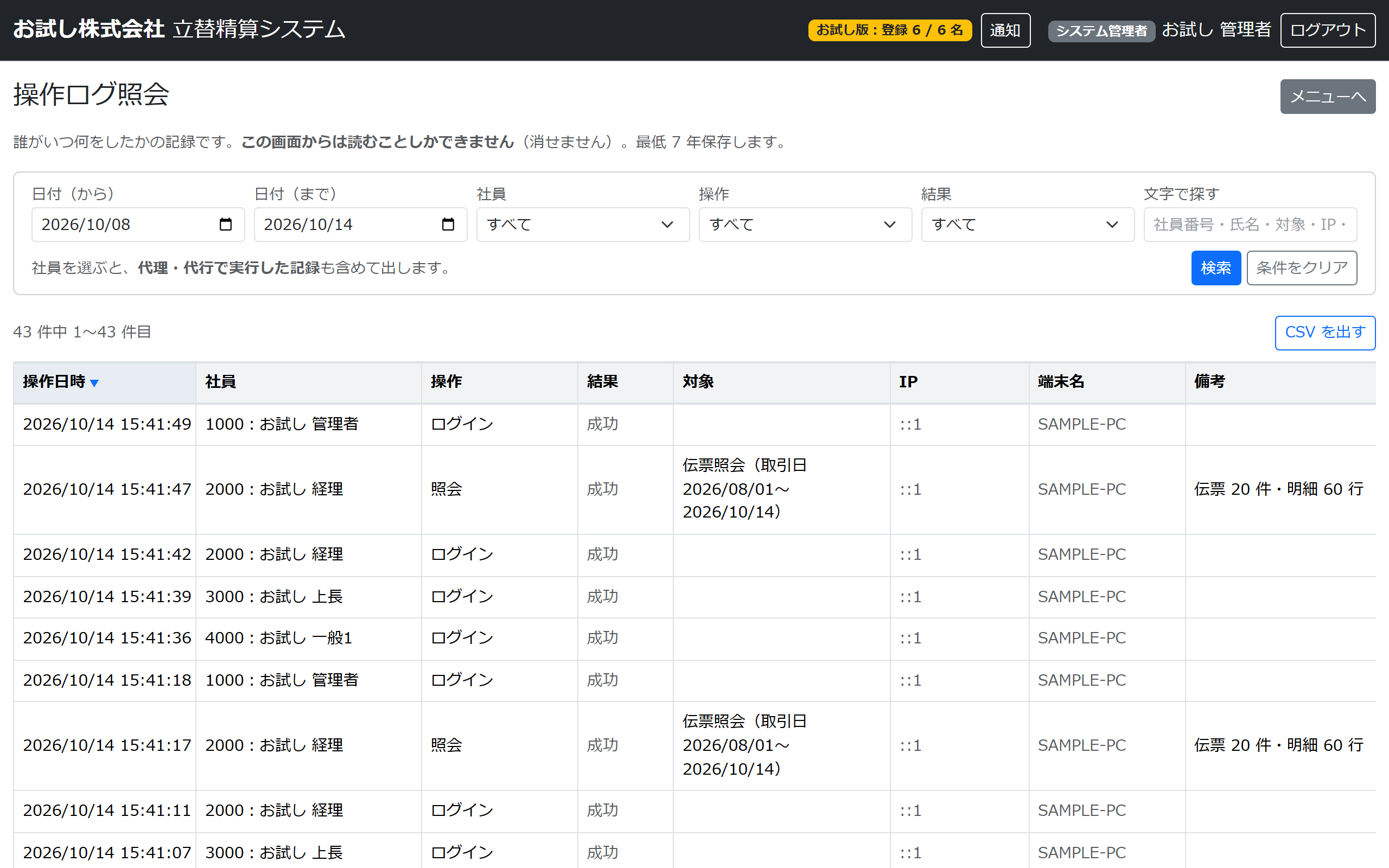The height and width of the screenshot is (868, 1389).
Task: Go back via メニューへ button
Action: click(x=1328, y=97)
